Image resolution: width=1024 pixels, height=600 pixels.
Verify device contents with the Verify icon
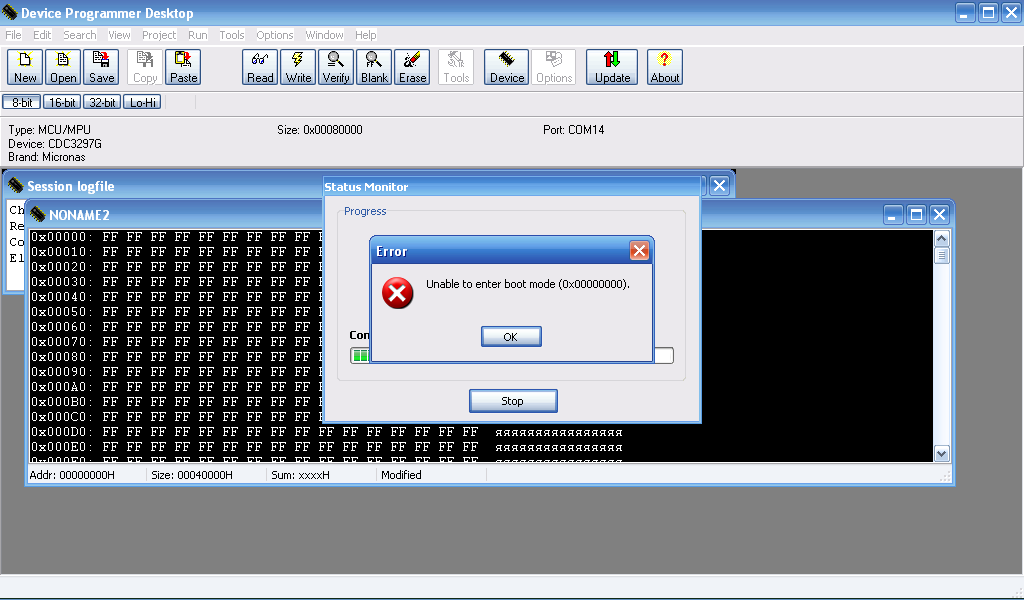(x=336, y=67)
